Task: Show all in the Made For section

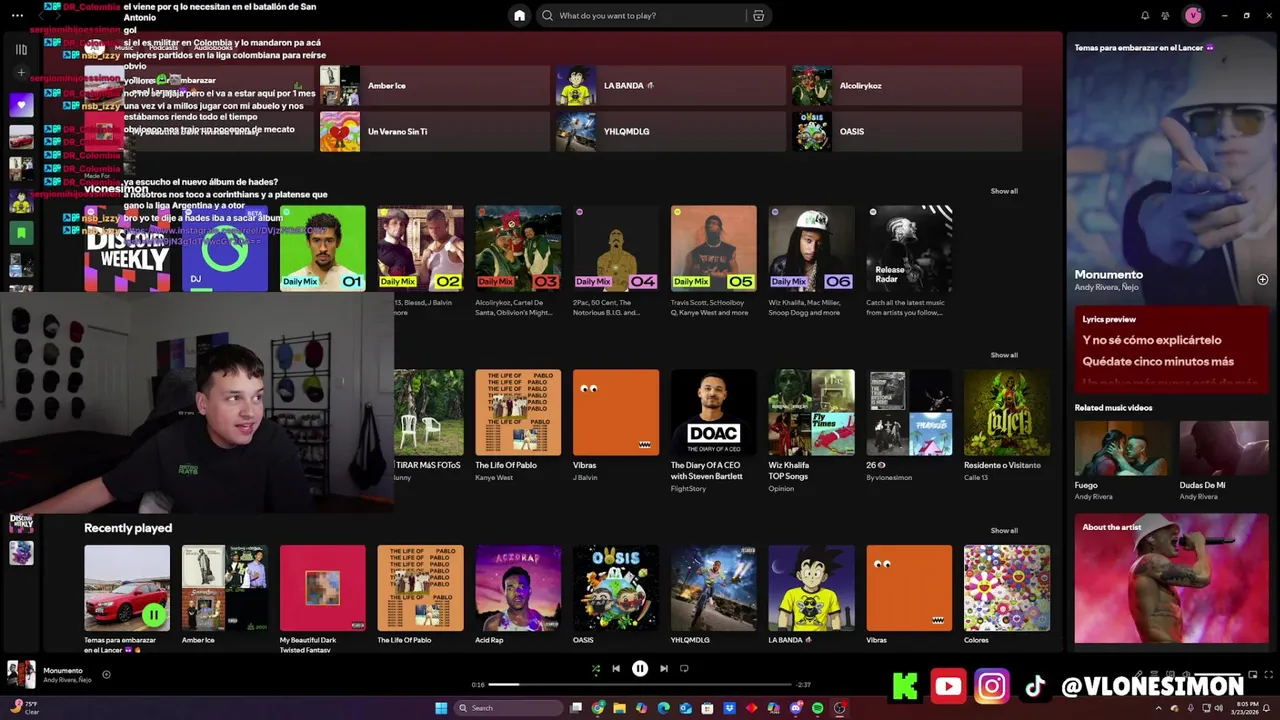Action: tap(1004, 191)
